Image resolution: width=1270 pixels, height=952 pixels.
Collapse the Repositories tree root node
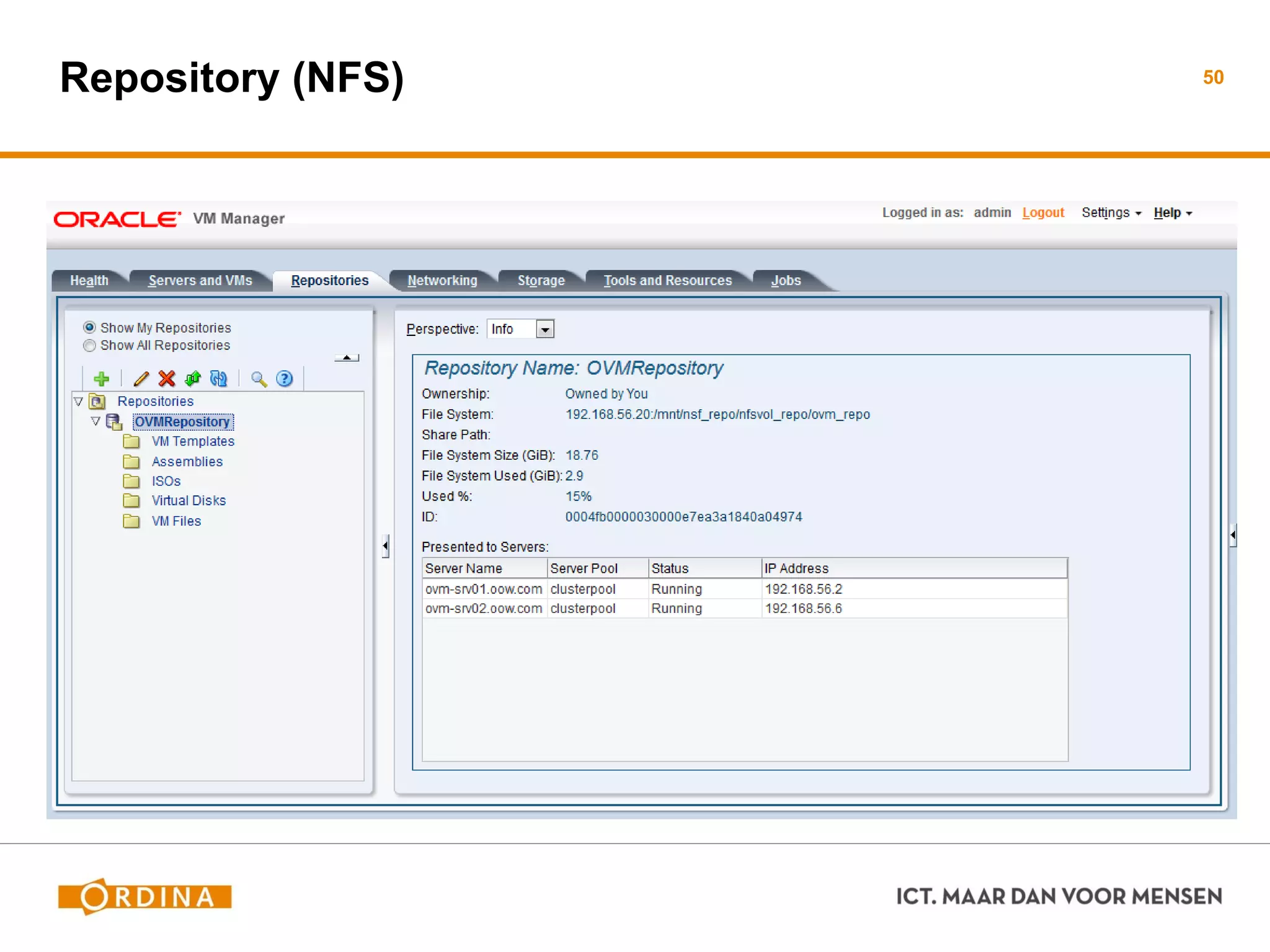[x=78, y=402]
